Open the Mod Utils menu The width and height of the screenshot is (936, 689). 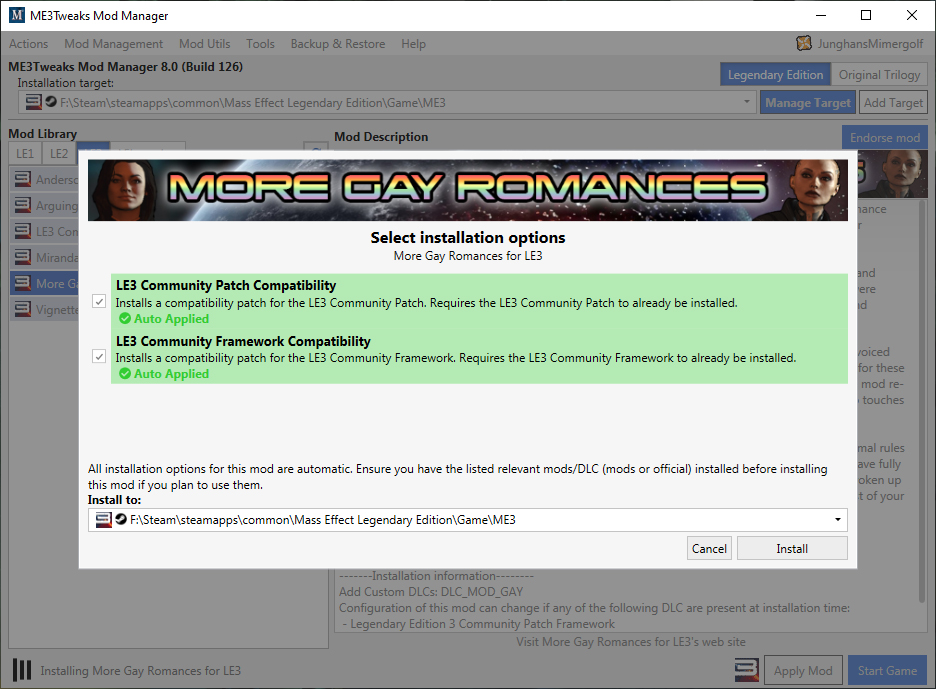pos(205,44)
